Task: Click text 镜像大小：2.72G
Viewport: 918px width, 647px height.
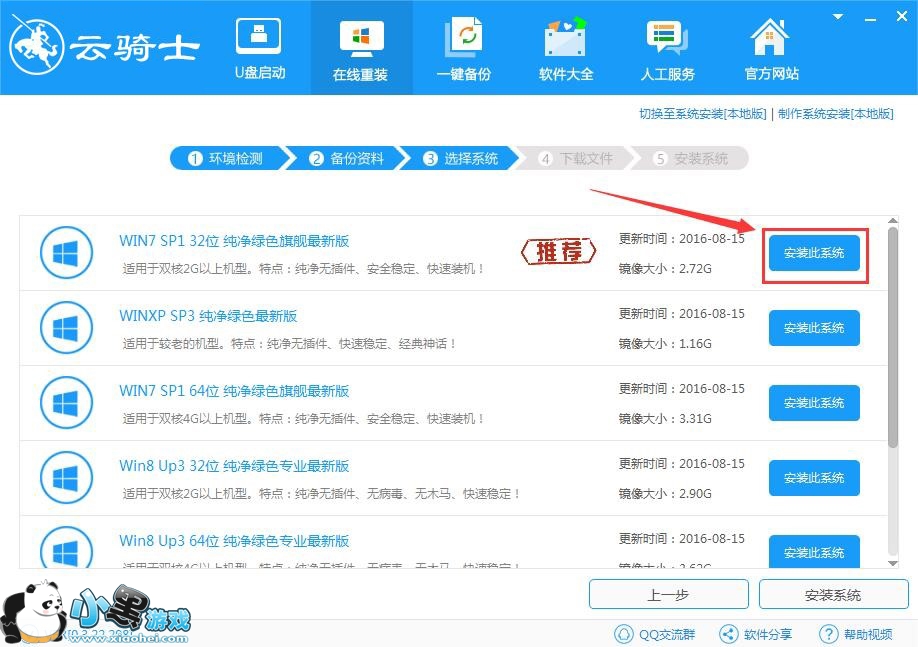Action: 665,269
